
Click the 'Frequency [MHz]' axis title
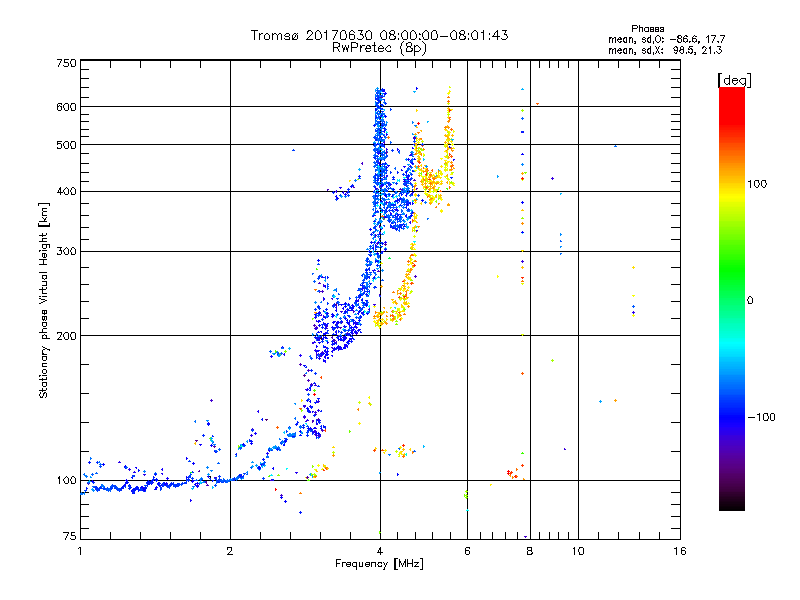[x=379, y=564]
